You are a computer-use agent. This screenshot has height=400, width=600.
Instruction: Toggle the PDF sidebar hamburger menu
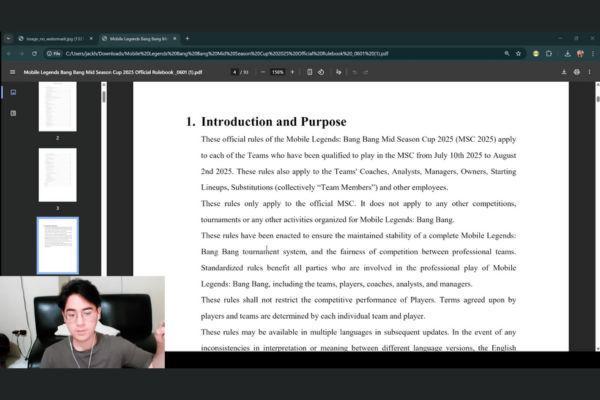[12, 72]
